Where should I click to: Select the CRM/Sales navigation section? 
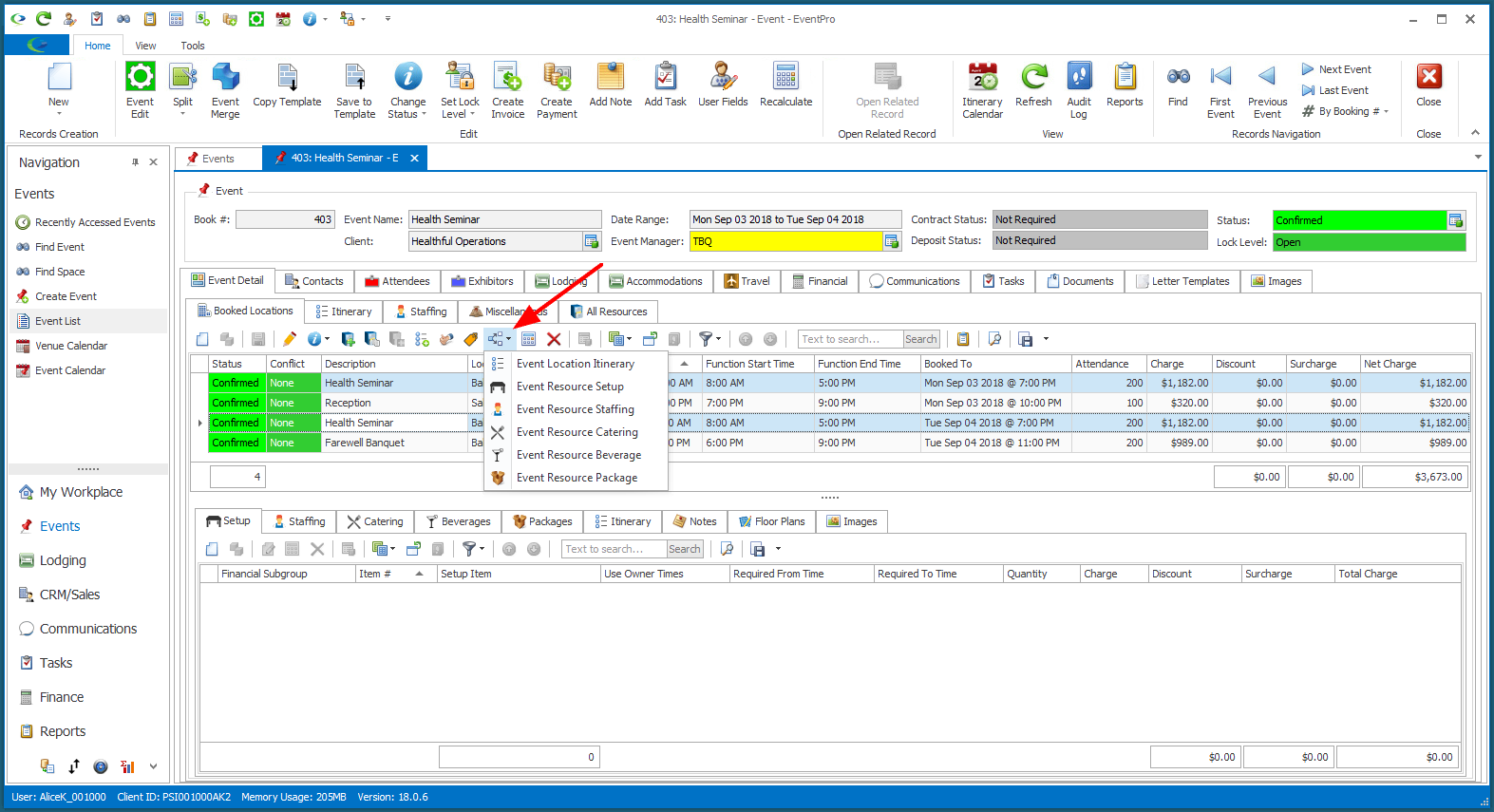[69, 595]
